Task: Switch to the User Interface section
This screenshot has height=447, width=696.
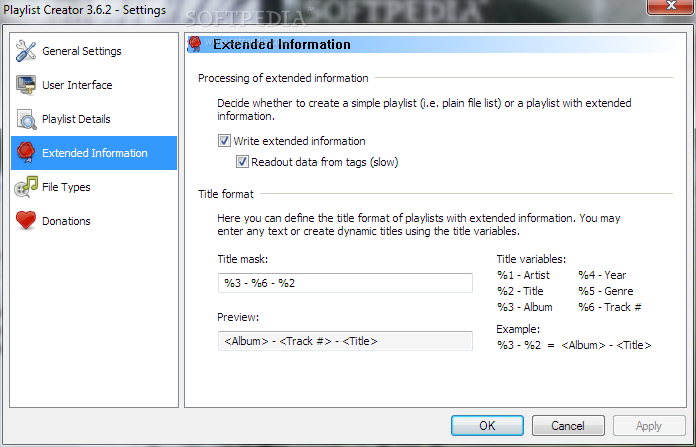Action: click(x=94, y=85)
